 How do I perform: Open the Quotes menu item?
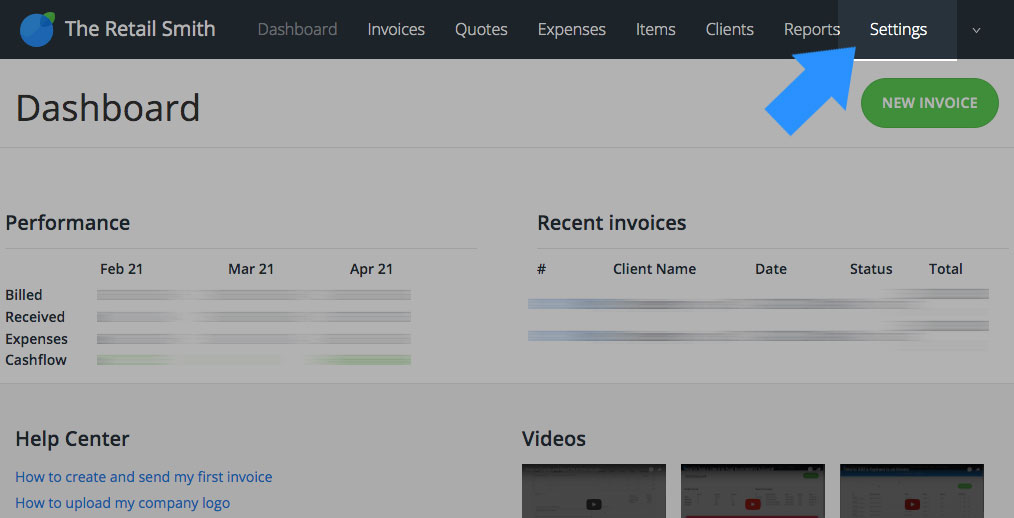[x=481, y=29]
